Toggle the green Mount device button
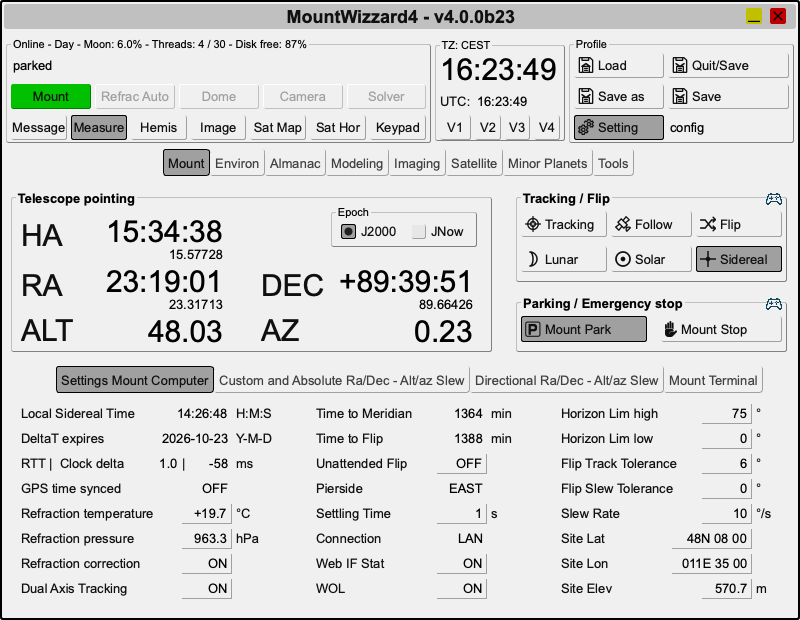The width and height of the screenshot is (800, 620). coord(51,96)
